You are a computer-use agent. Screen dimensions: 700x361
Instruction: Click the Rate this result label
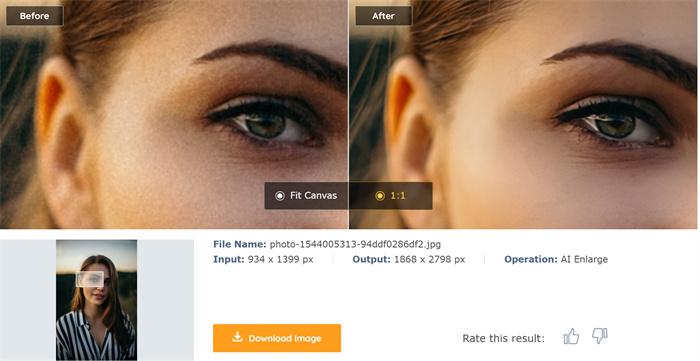(504, 338)
